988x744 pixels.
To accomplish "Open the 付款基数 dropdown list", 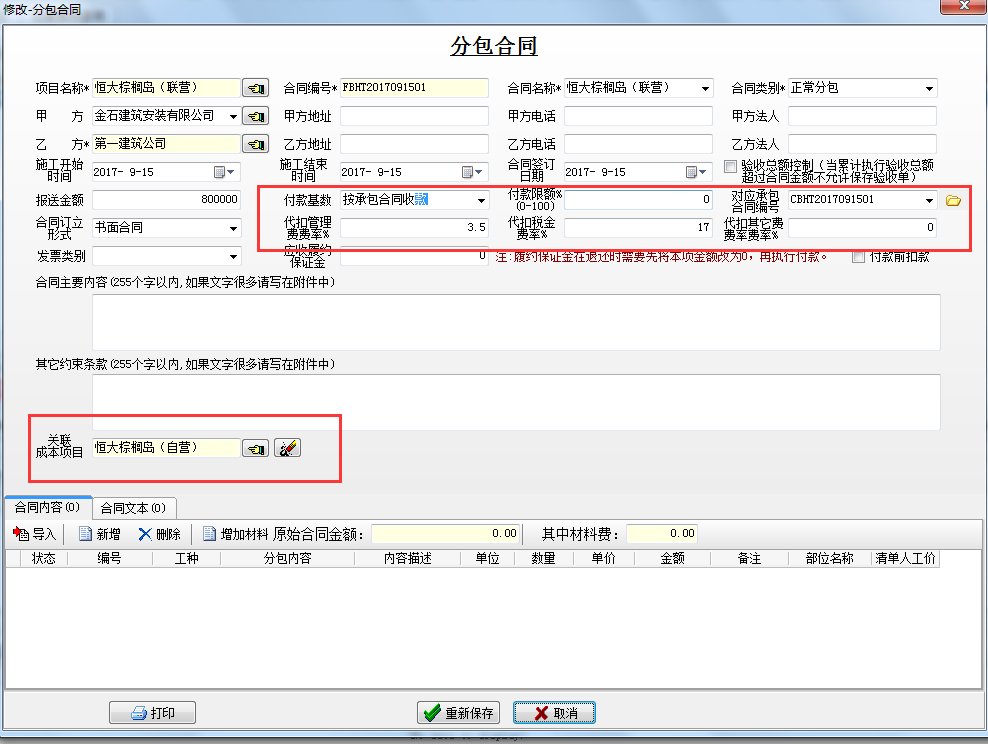I will tap(481, 200).
